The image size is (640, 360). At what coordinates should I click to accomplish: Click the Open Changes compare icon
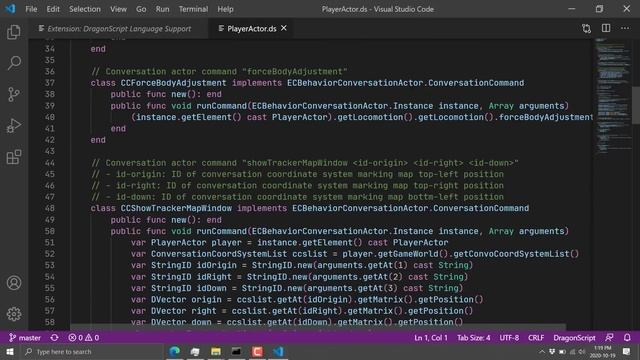[x=587, y=28]
